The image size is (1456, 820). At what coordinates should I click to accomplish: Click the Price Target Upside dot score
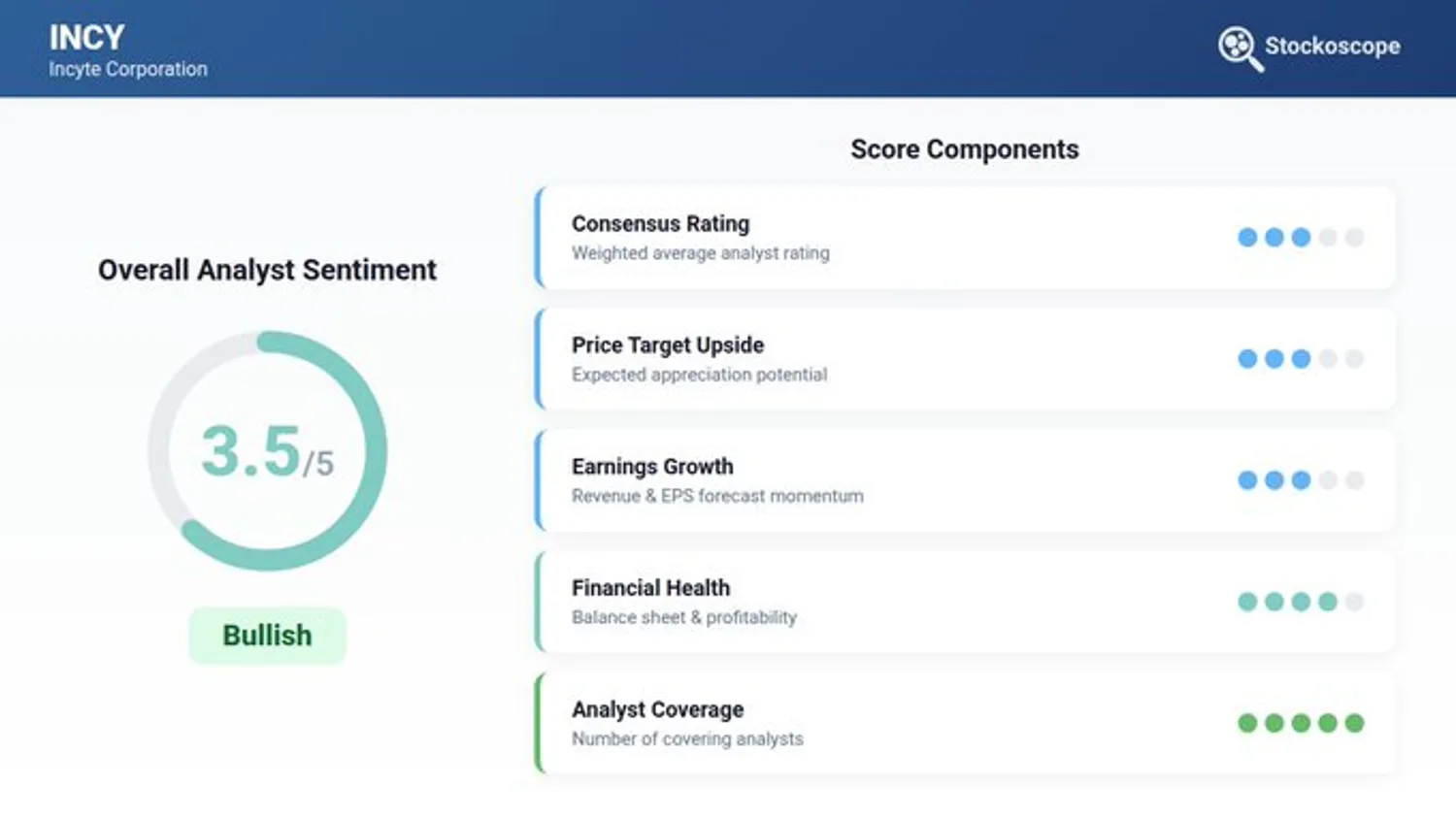1301,359
